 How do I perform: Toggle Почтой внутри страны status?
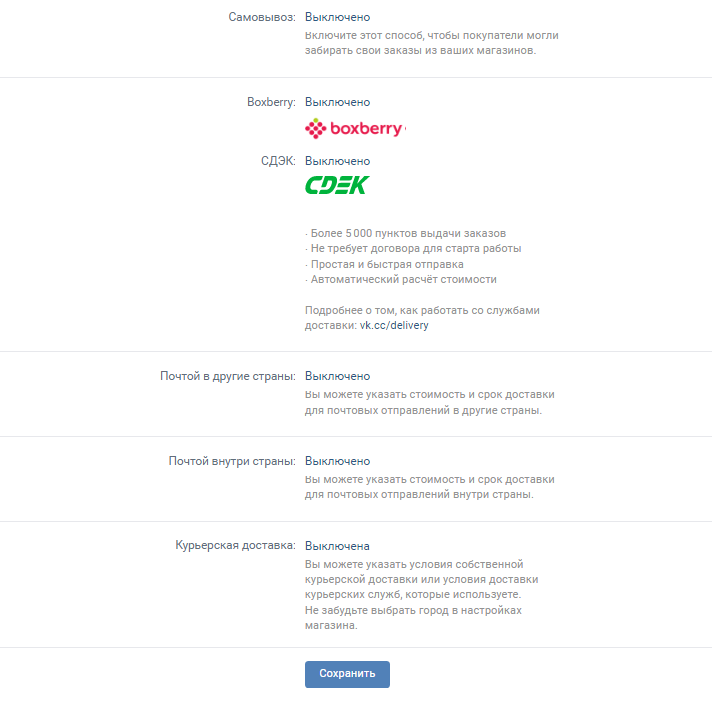[x=337, y=461]
